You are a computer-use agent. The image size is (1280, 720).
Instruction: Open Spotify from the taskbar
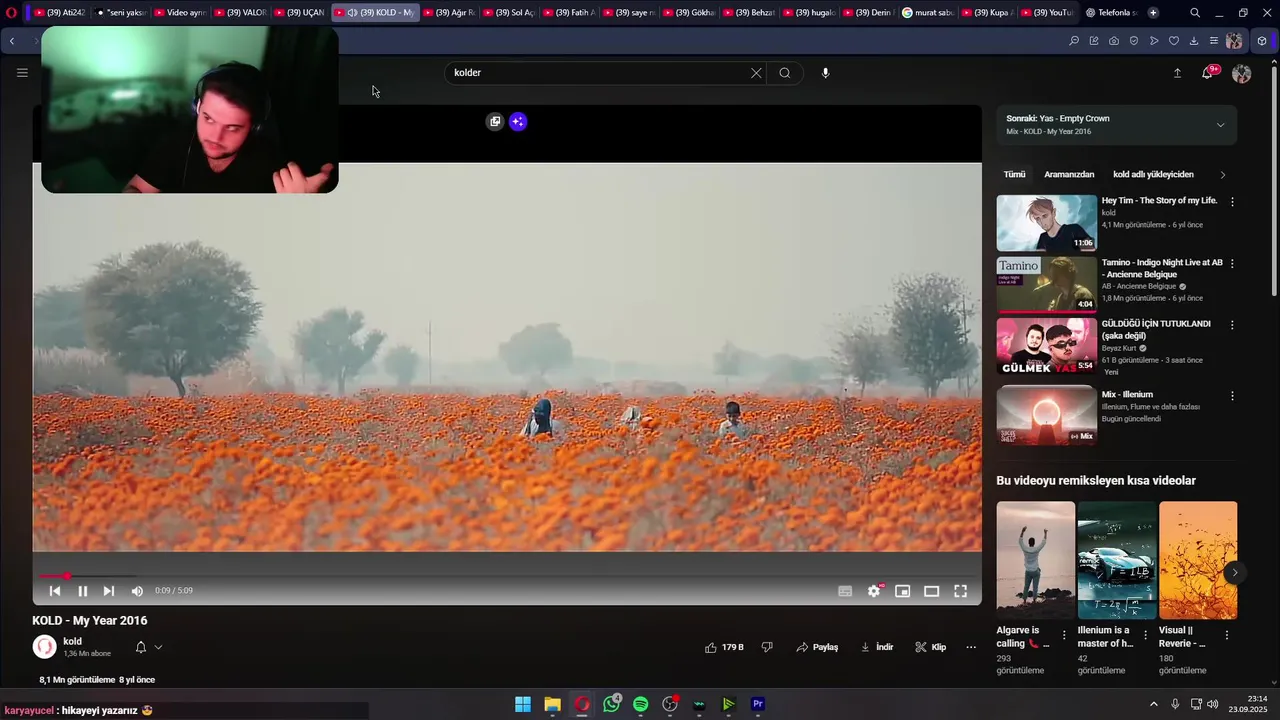tap(641, 704)
